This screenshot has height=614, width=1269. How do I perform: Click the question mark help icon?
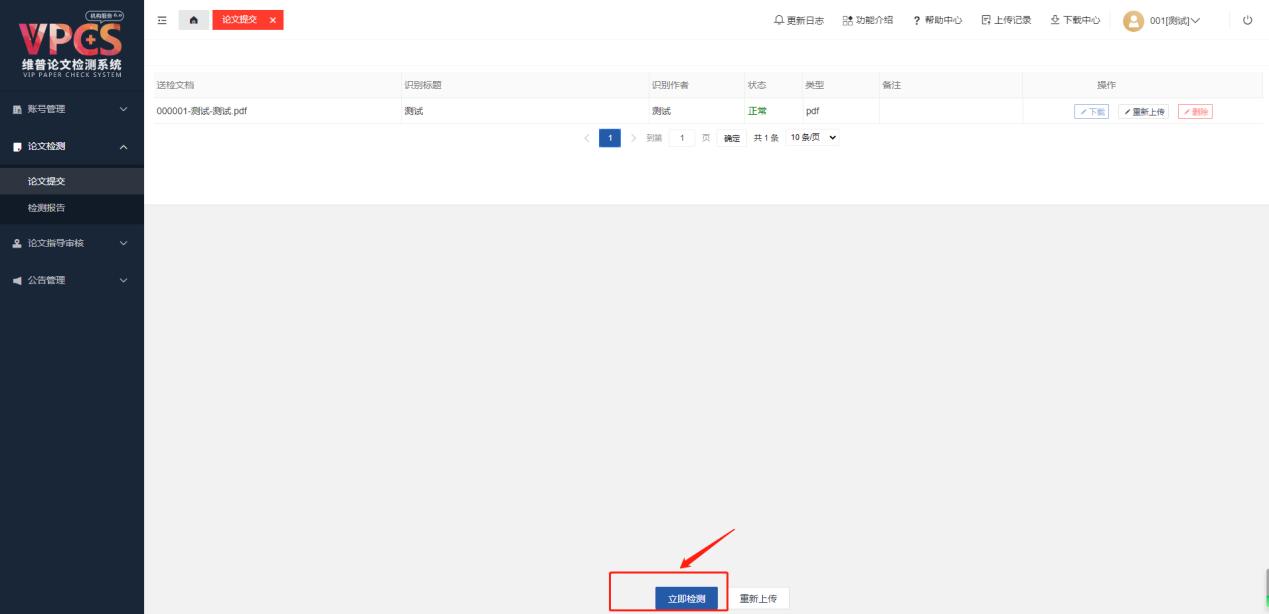point(916,20)
